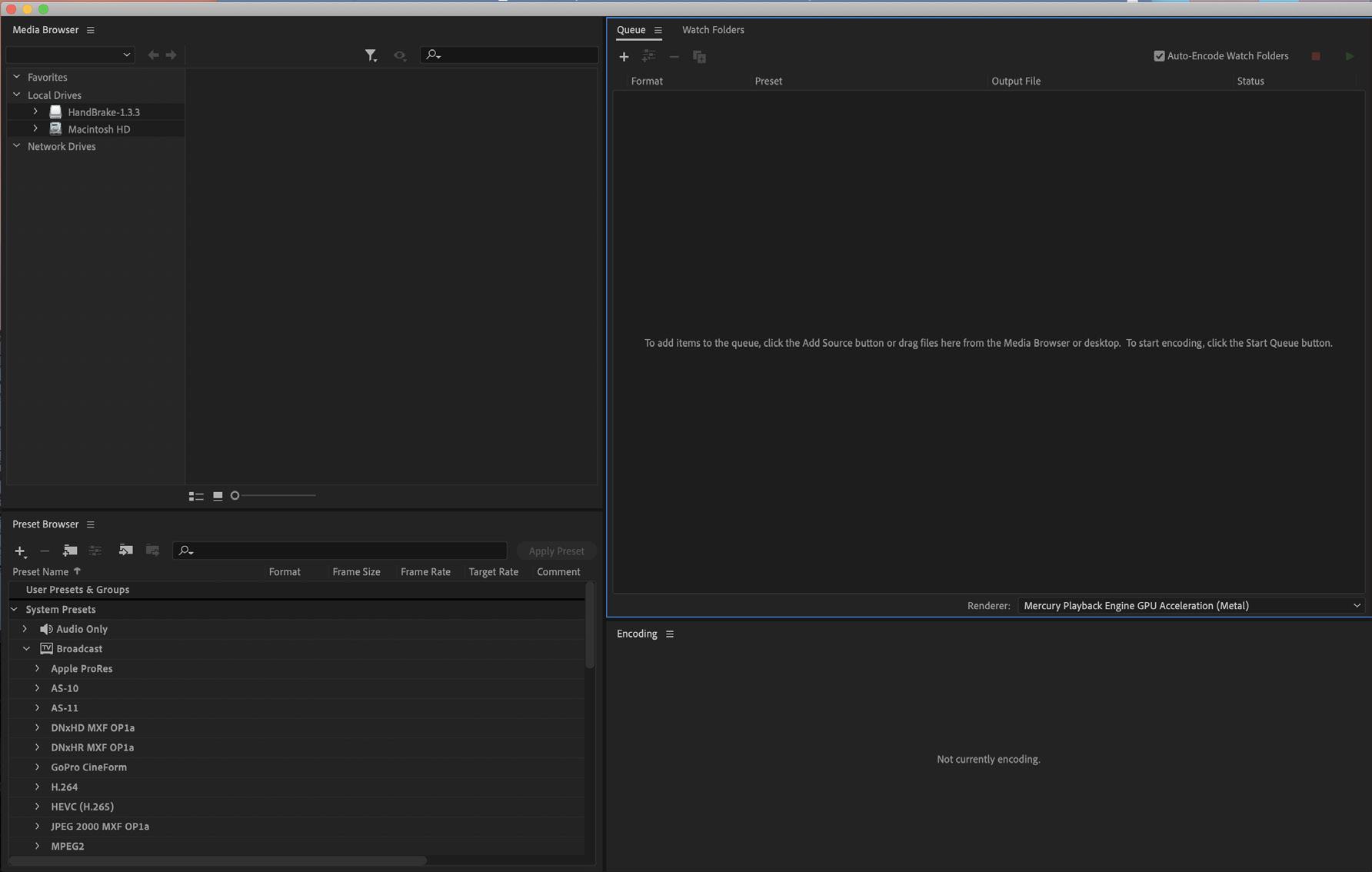Go back in Media Browser history
The image size is (1372, 872).
[x=153, y=55]
